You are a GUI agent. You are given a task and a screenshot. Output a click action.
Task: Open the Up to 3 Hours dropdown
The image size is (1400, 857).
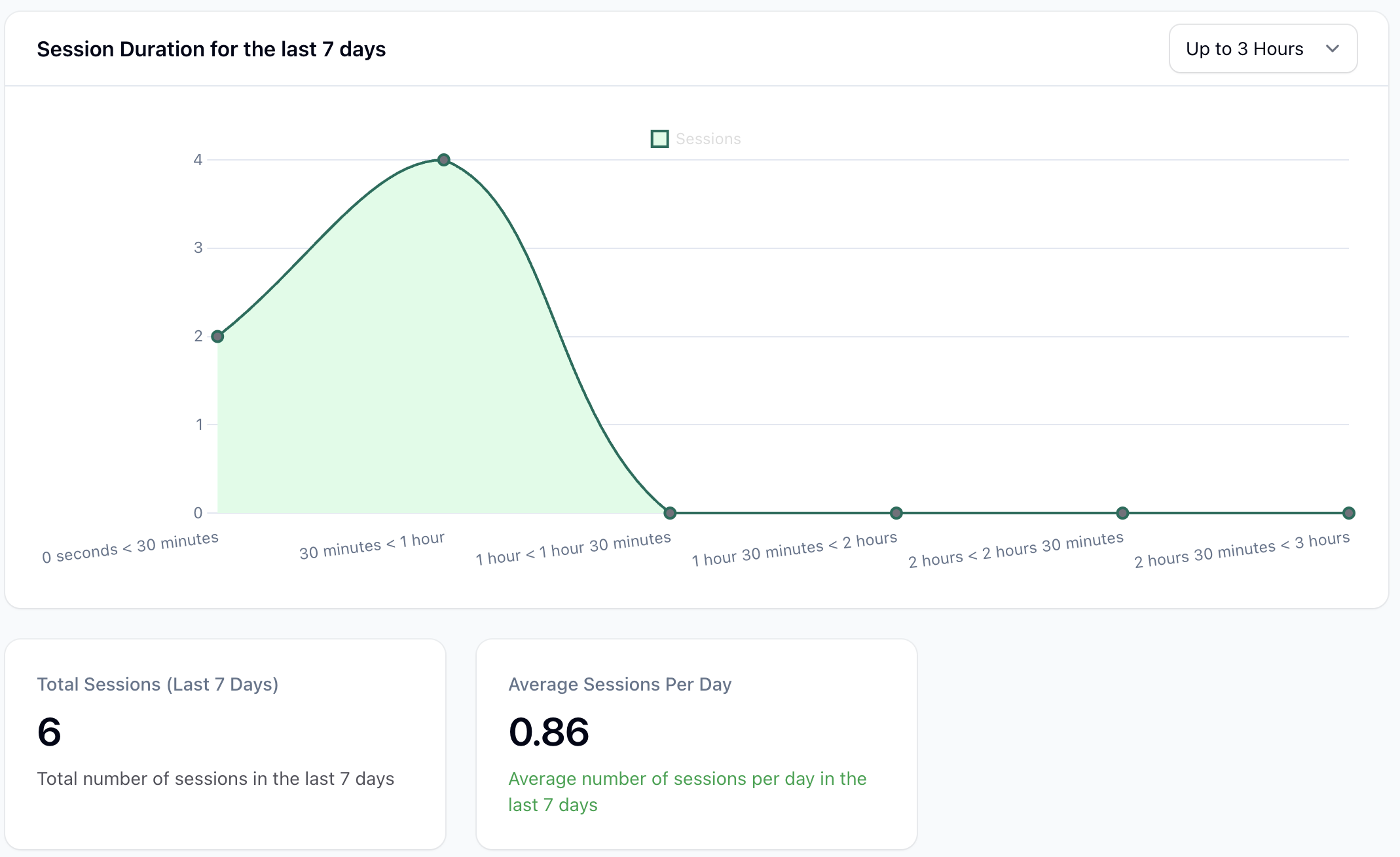click(1261, 49)
